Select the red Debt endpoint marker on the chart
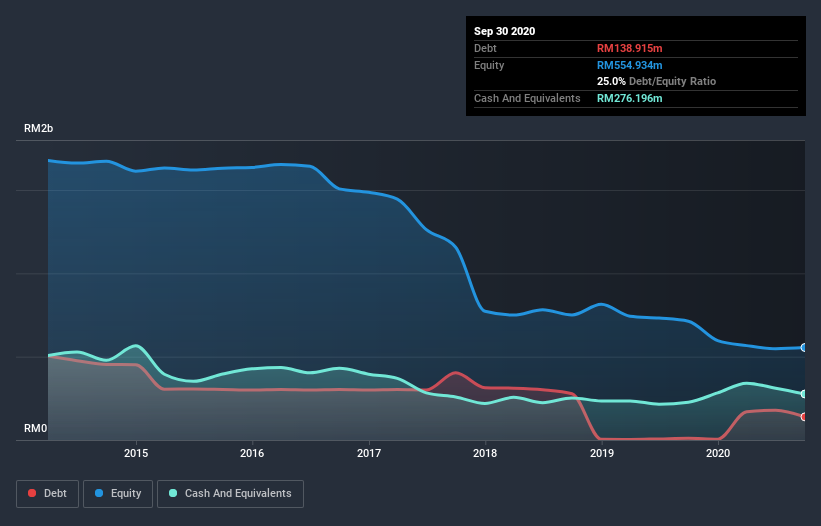 pos(804,417)
